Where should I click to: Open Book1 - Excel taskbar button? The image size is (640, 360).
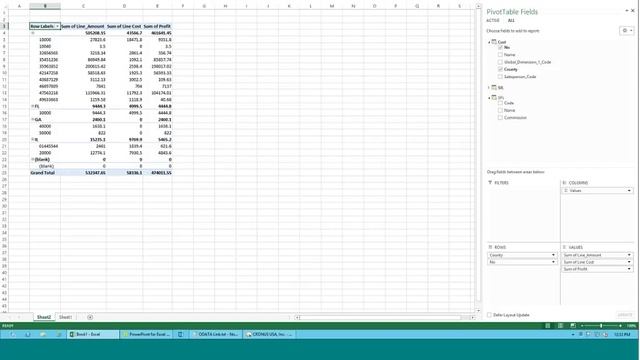(92, 334)
